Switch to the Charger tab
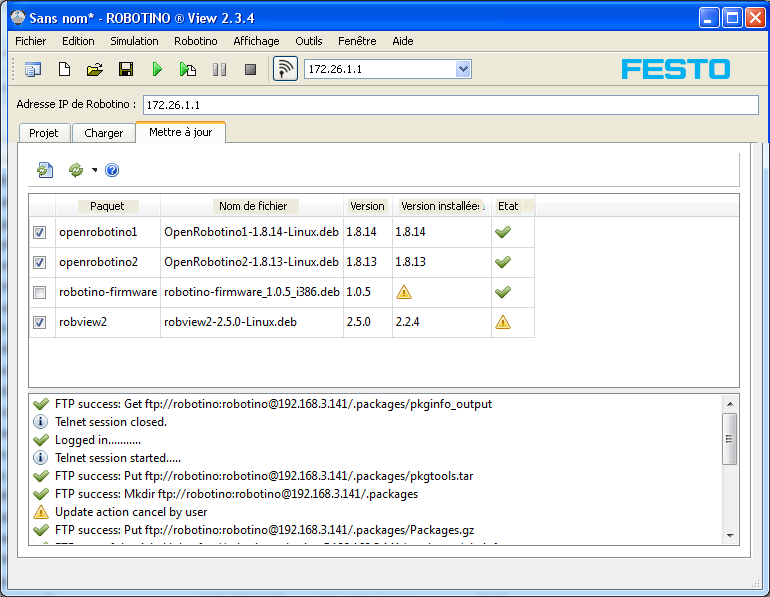770x597 pixels. click(104, 133)
